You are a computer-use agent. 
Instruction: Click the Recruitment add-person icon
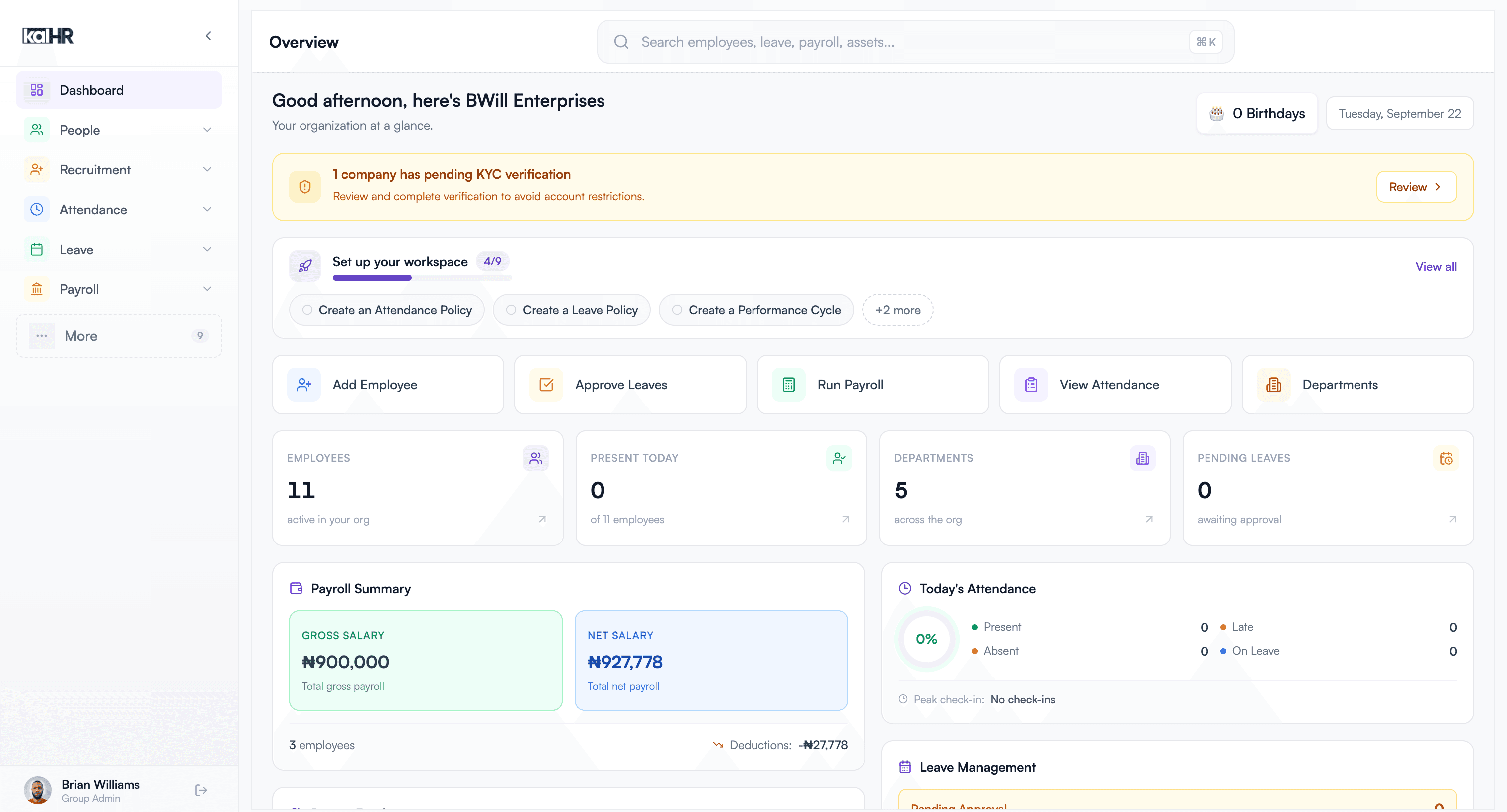pyautogui.click(x=37, y=169)
